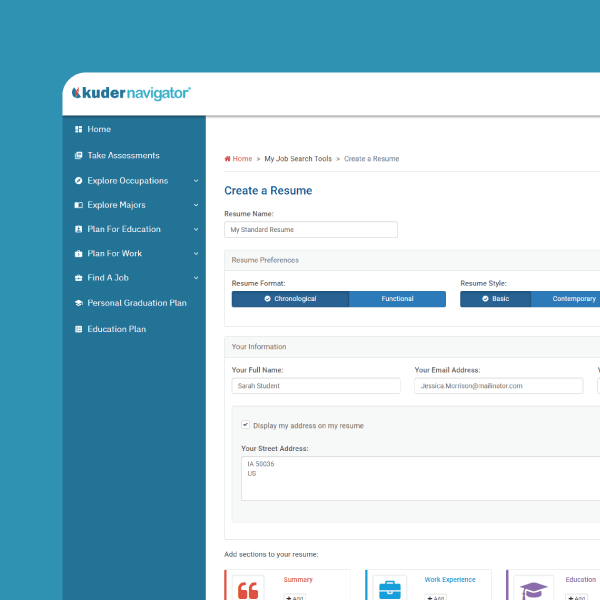Viewport: 600px width, 600px height.
Task: Expand the Explore Majors chevron
Action: (196, 205)
